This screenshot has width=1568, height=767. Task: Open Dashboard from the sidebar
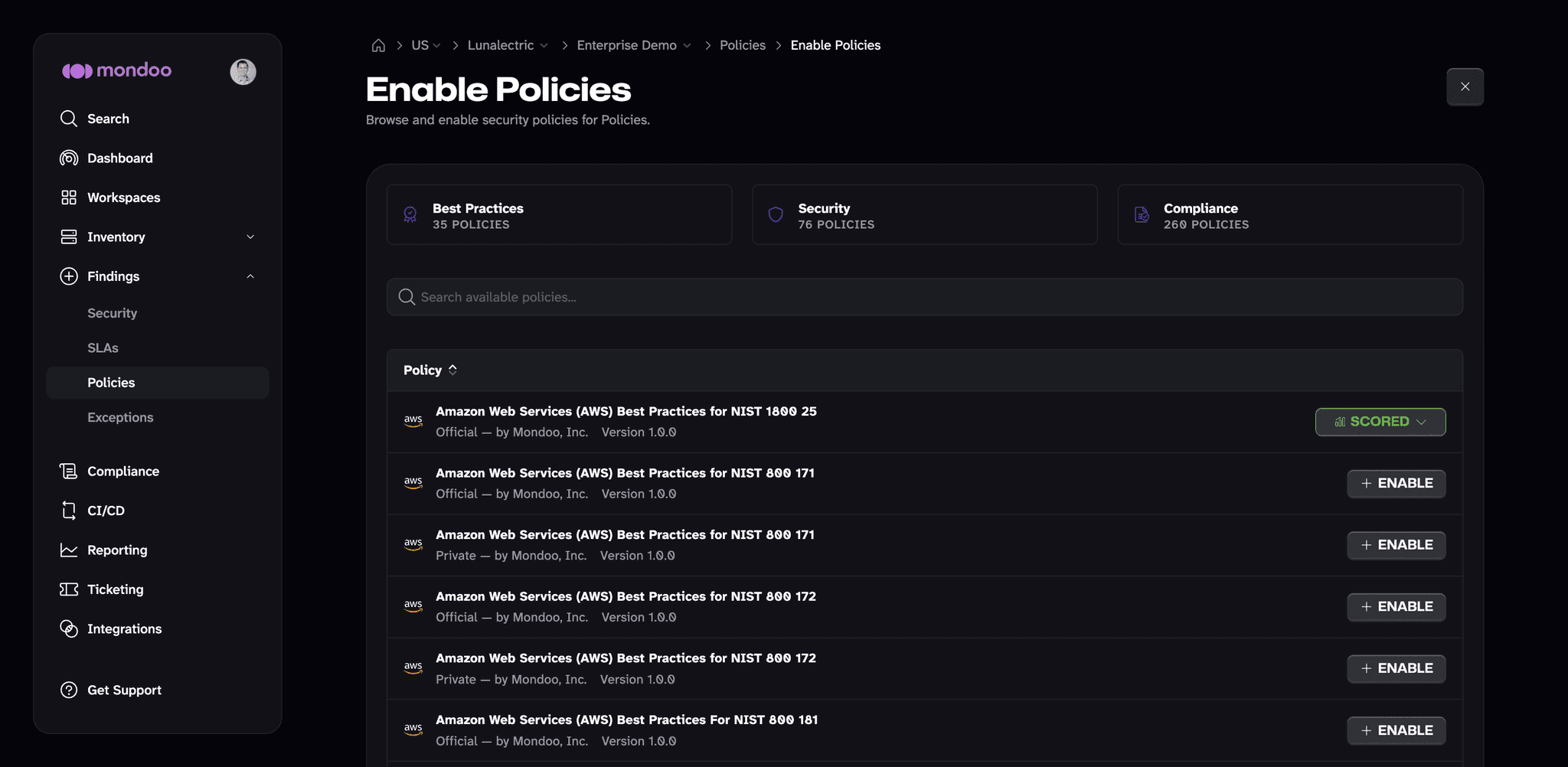120,158
